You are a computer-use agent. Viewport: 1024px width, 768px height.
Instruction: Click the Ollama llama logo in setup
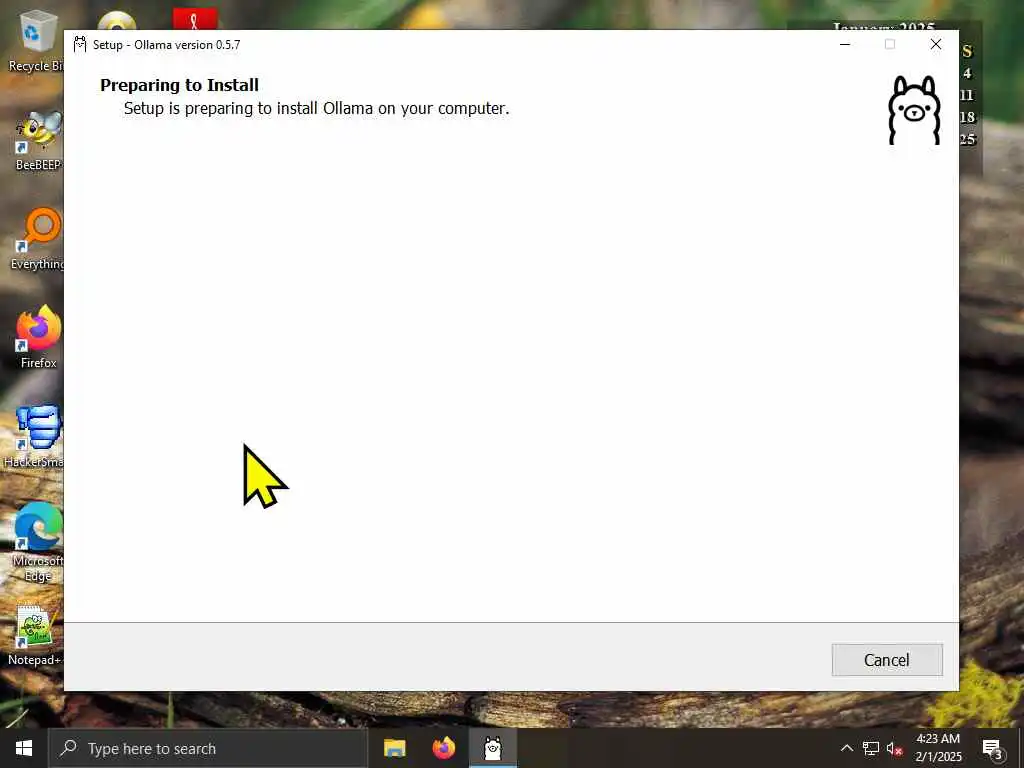(x=914, y=110)
